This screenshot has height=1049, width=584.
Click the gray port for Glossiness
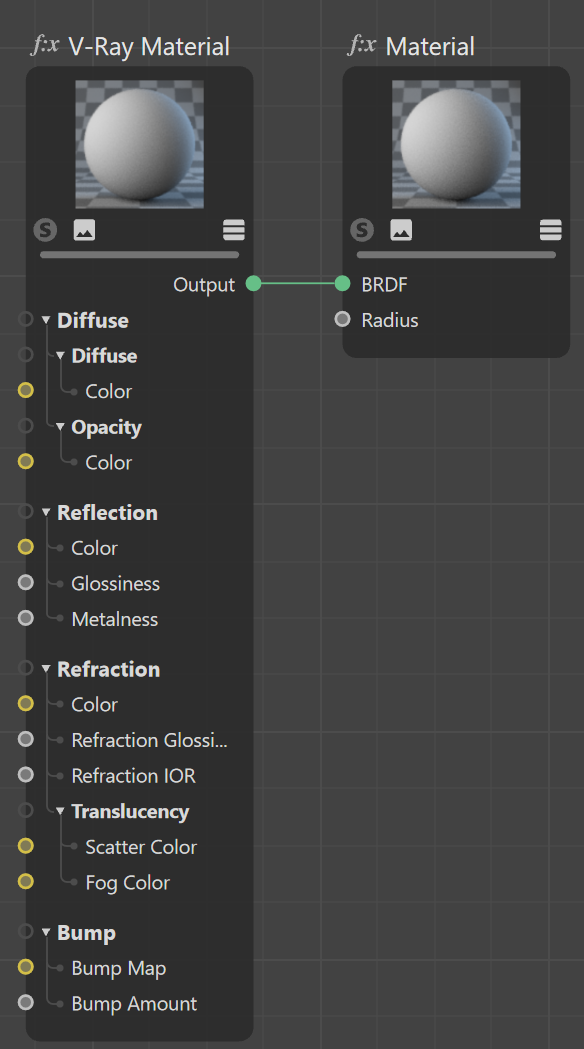pyautogui.click(x=25, y=583)
